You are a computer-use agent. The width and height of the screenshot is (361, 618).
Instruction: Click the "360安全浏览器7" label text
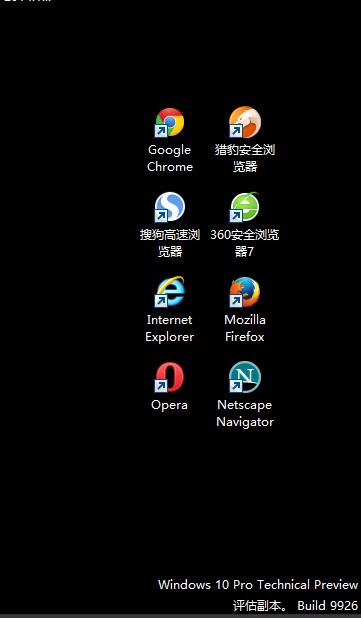click(245, 243)
